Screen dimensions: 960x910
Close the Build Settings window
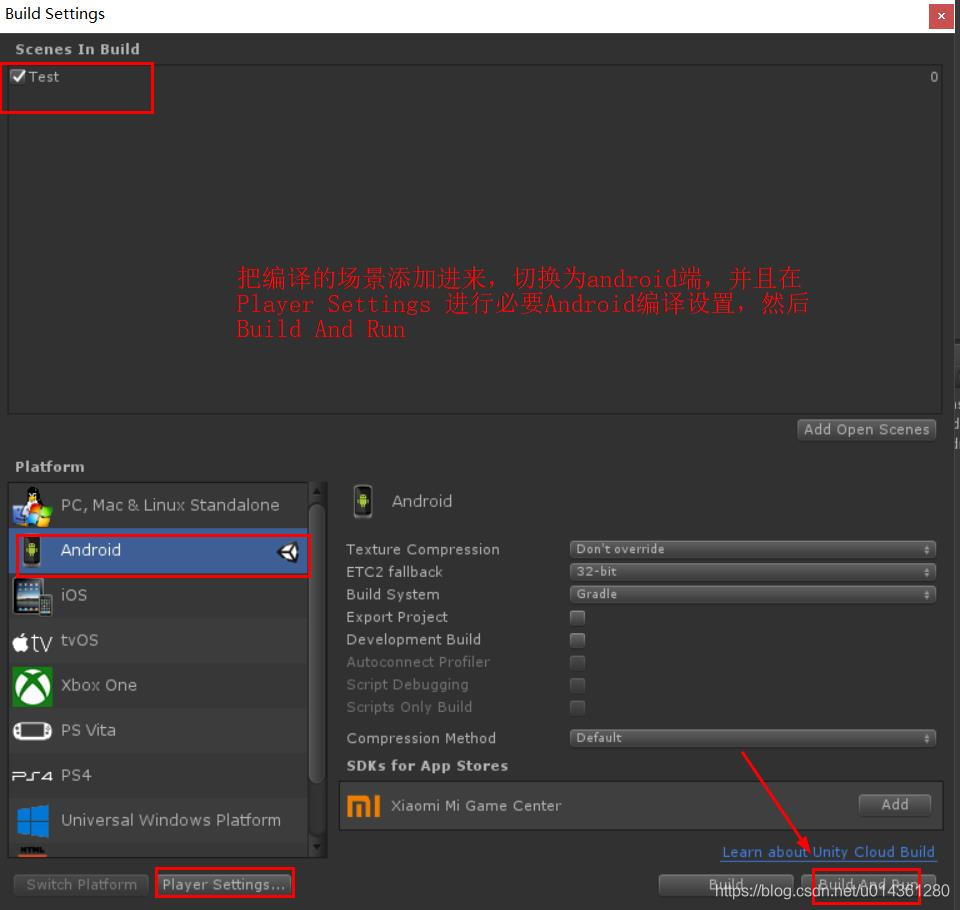coord(941,16)
